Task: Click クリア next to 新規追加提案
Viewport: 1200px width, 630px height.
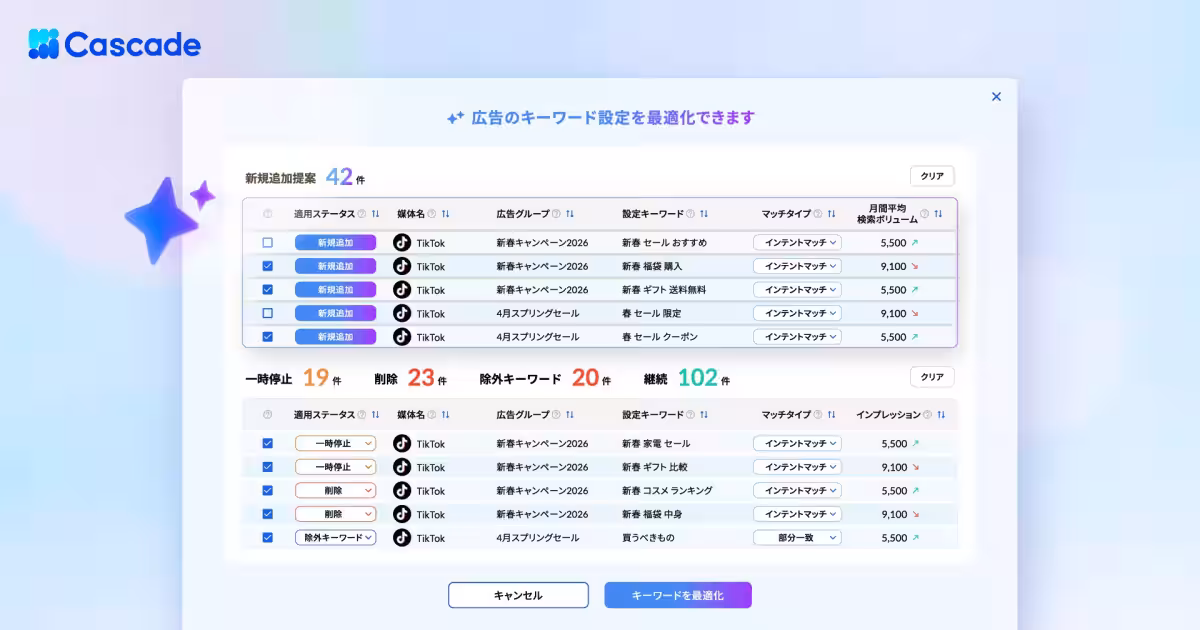Action: coord(932,175)
